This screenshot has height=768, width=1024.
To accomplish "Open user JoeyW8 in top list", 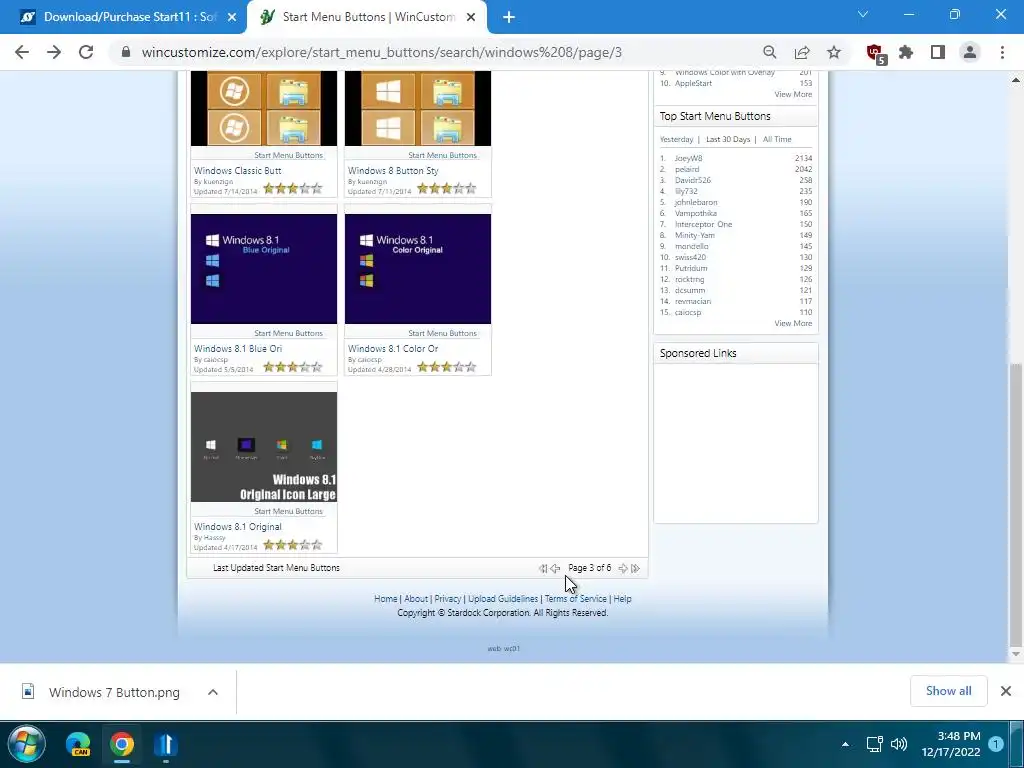I will 688,158.
